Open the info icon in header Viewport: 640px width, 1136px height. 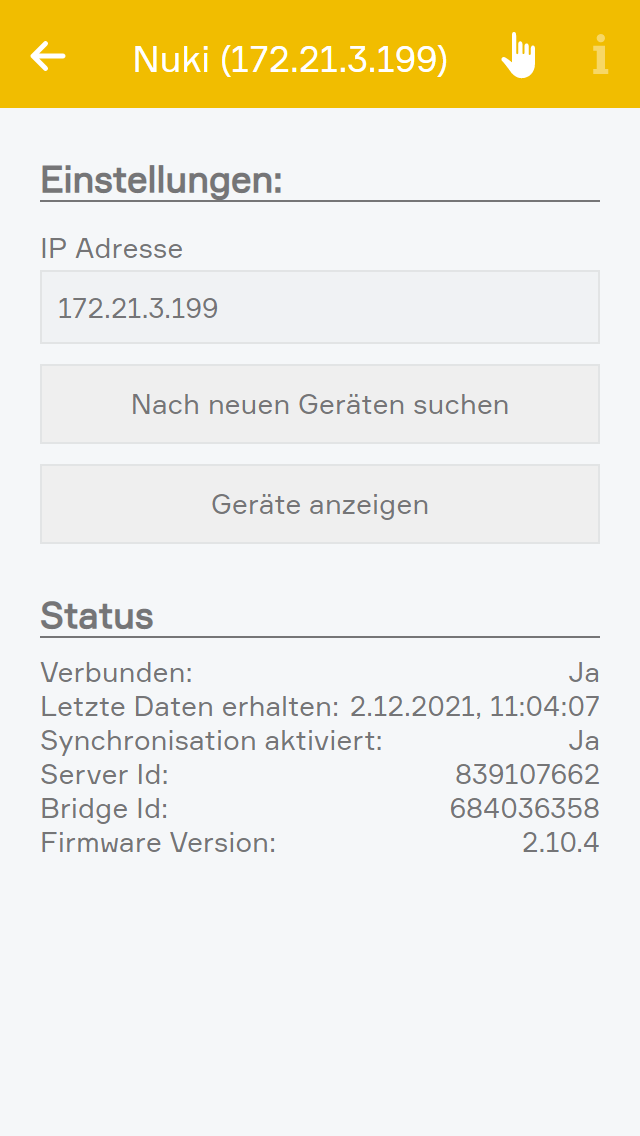point(599,56)
